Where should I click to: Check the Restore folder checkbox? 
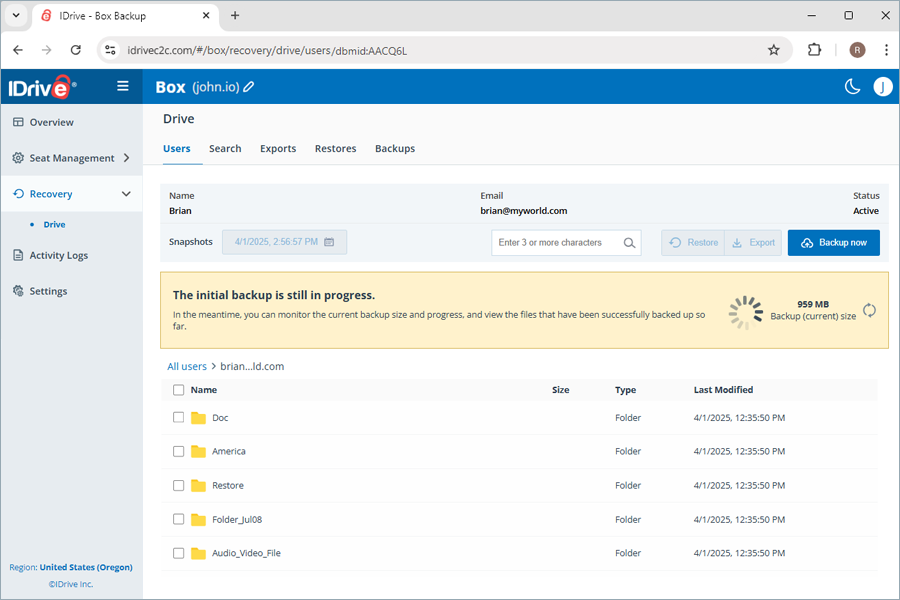pyautogui.click(x=179, y=485)
